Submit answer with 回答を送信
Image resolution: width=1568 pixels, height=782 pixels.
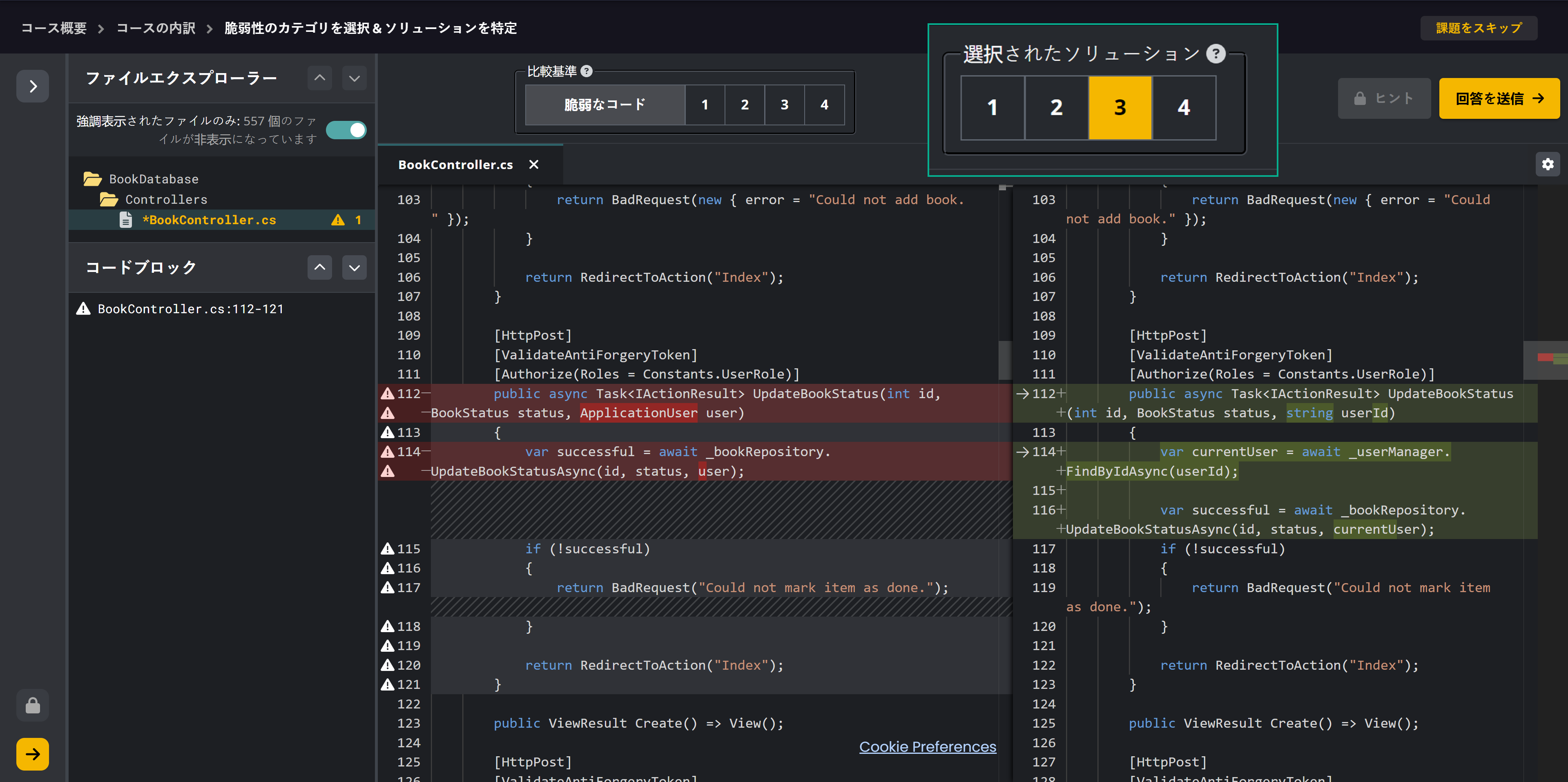[x=1499, y=98]
